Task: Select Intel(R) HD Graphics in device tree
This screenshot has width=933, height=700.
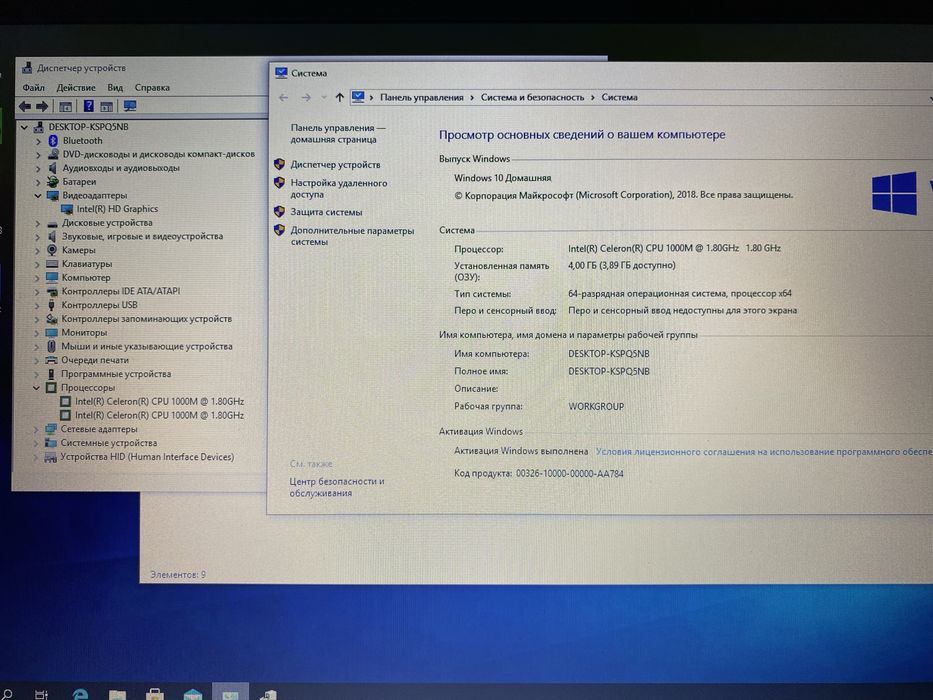Action: pyautogui.click(x=117, y=209)
